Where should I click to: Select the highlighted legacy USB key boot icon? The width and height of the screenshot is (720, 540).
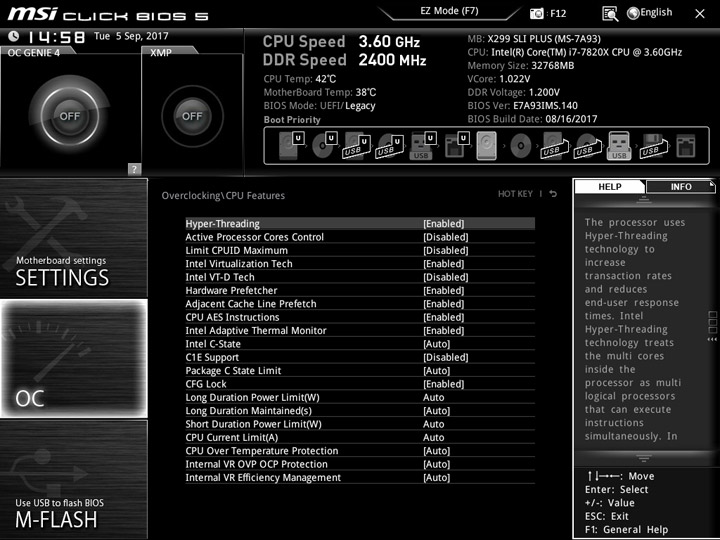coord(619,146)
